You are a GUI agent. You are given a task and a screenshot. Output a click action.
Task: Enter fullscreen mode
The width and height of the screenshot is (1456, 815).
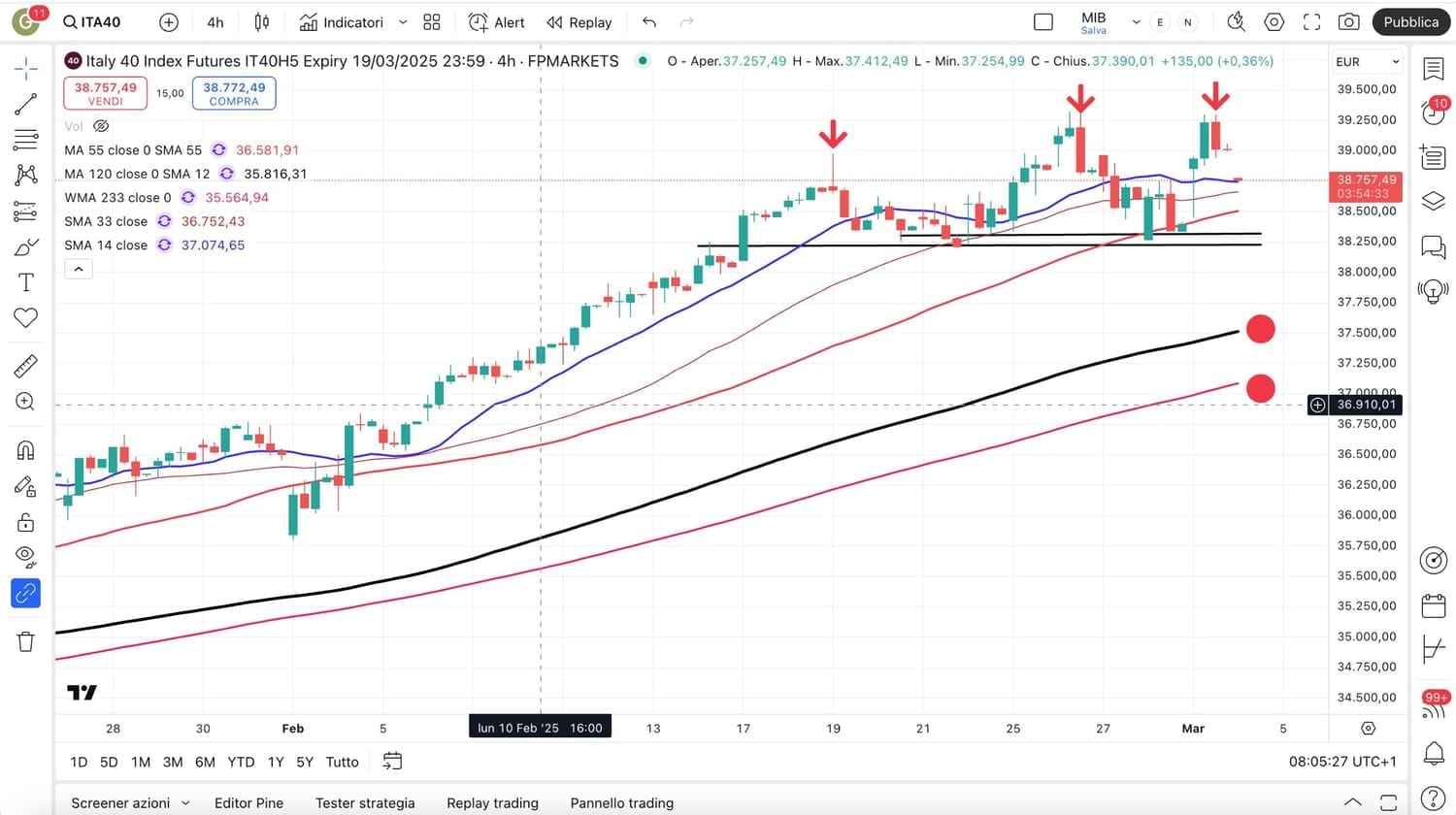[1311, 22]
